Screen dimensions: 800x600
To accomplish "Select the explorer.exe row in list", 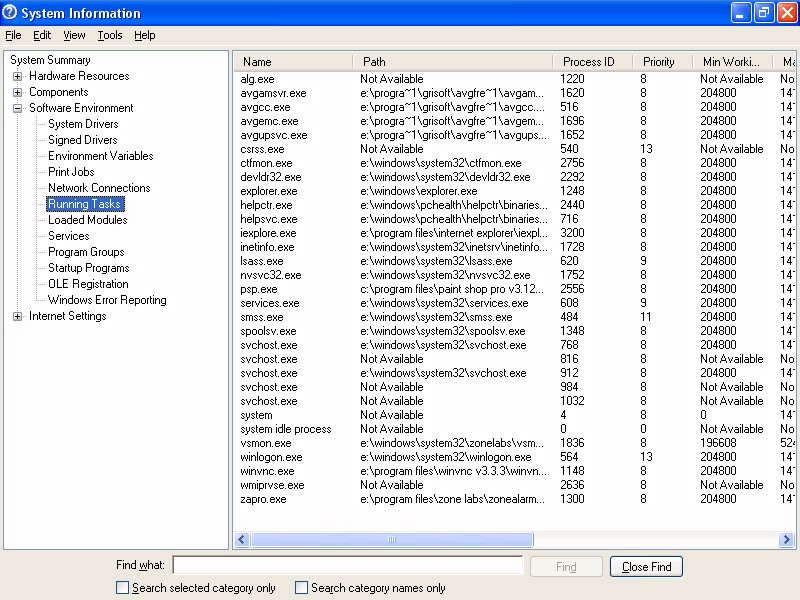I will [x=269, y=191].
